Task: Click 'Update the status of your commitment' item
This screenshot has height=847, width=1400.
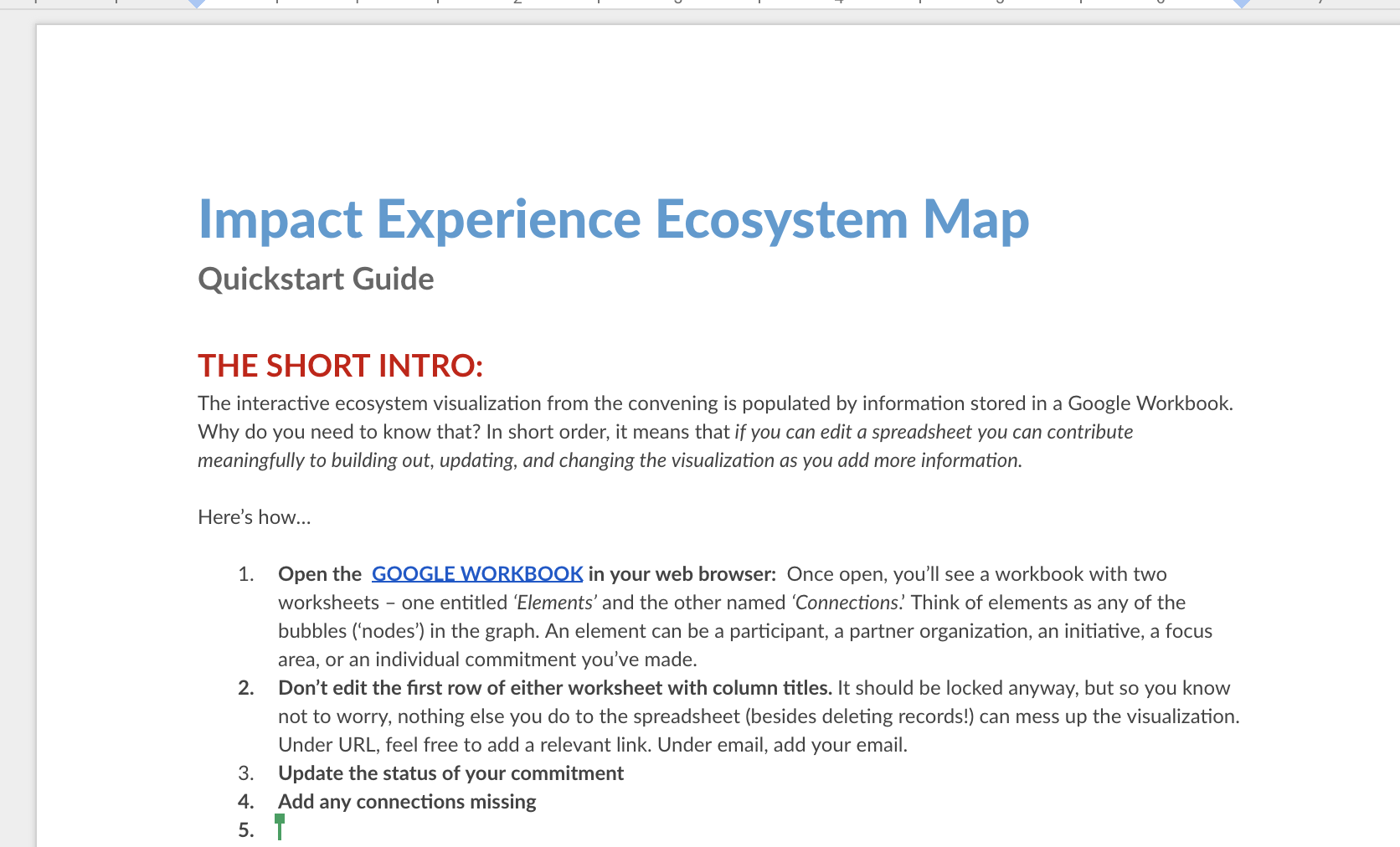Action: [x=450, y=773]
